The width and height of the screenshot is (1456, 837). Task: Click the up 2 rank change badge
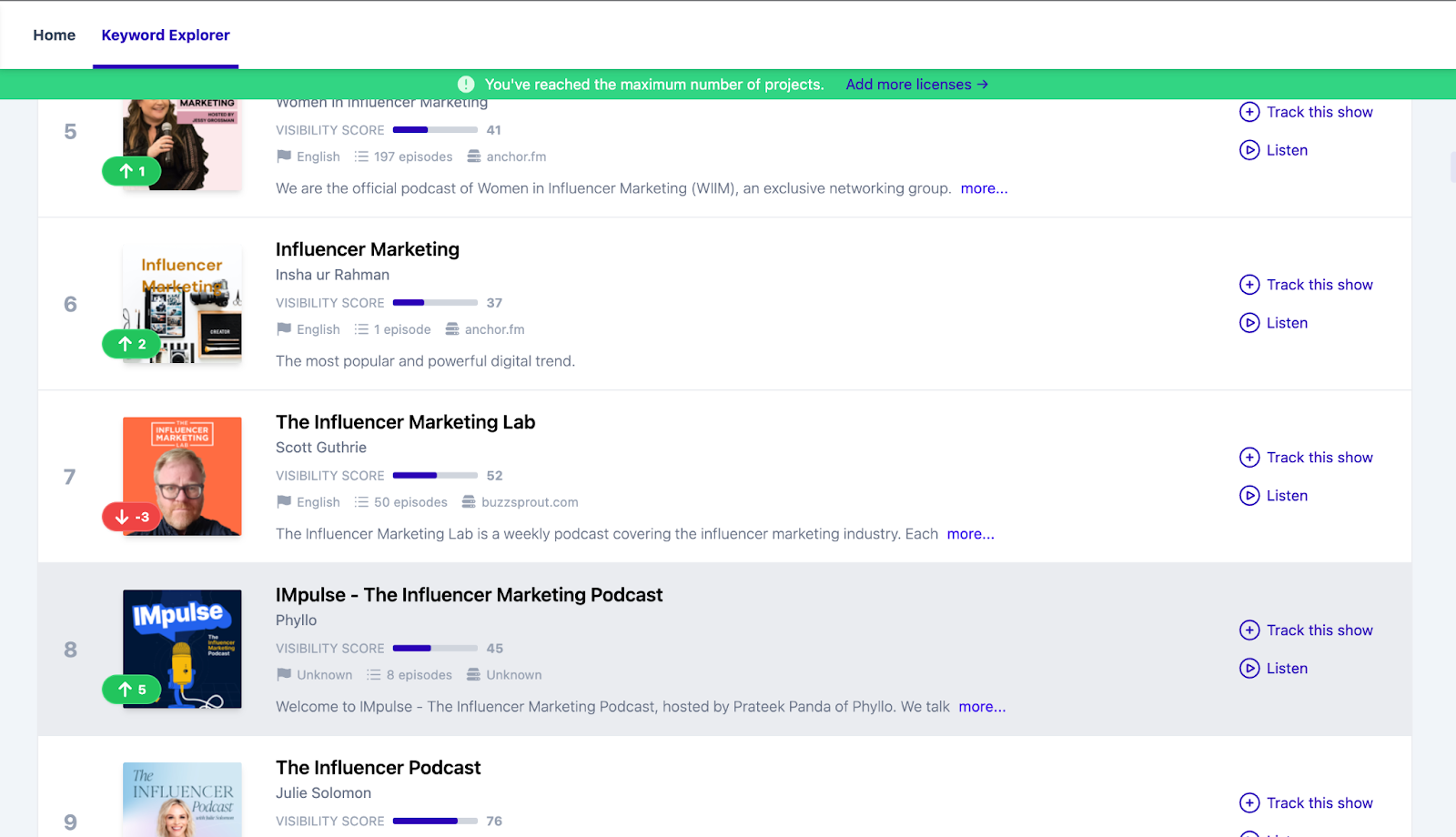[132, 344]
